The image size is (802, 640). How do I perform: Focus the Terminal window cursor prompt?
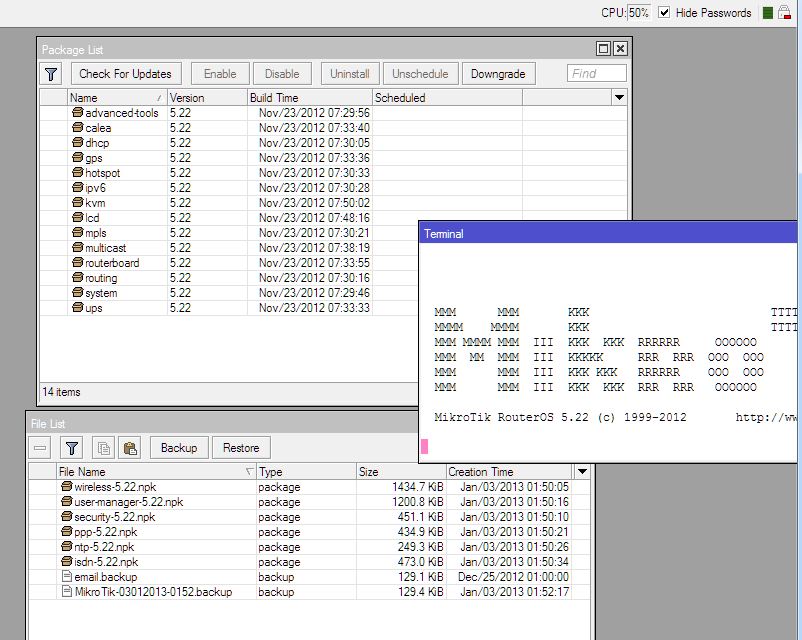(x=424, y=447)
